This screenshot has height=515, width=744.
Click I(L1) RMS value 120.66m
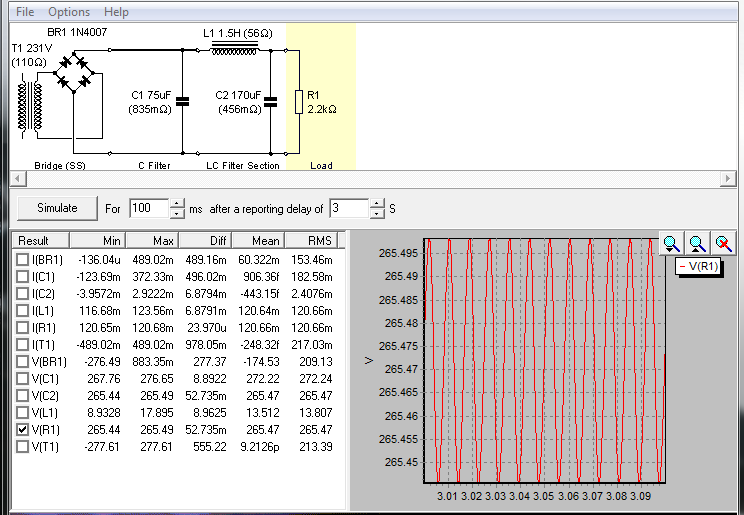coord(312,311)
